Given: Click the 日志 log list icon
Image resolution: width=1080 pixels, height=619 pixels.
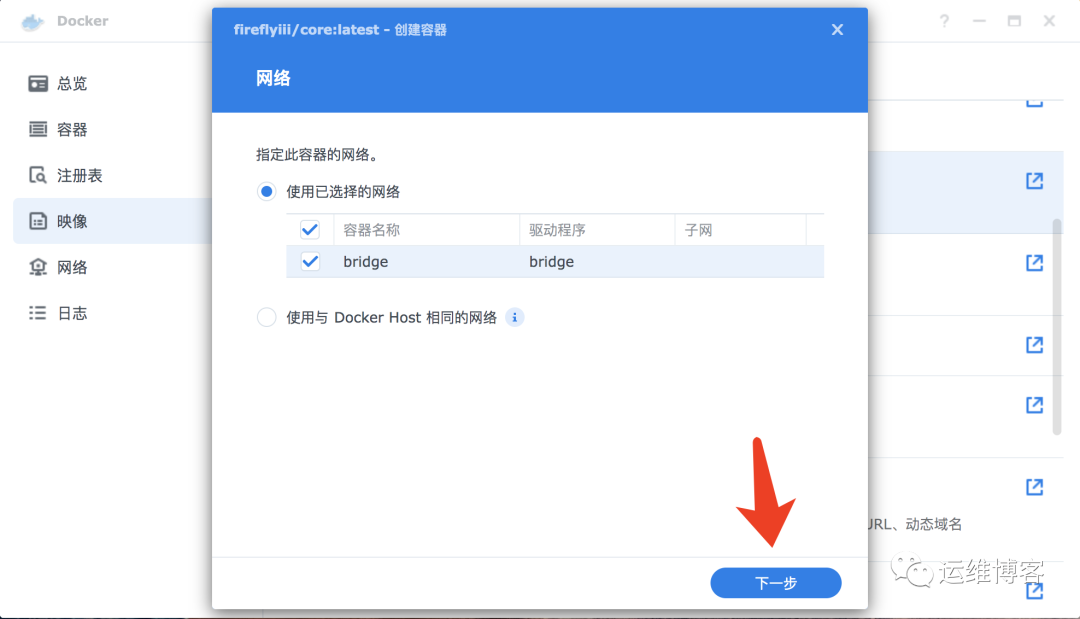Looking at the screenshot, I should point(38,313).
